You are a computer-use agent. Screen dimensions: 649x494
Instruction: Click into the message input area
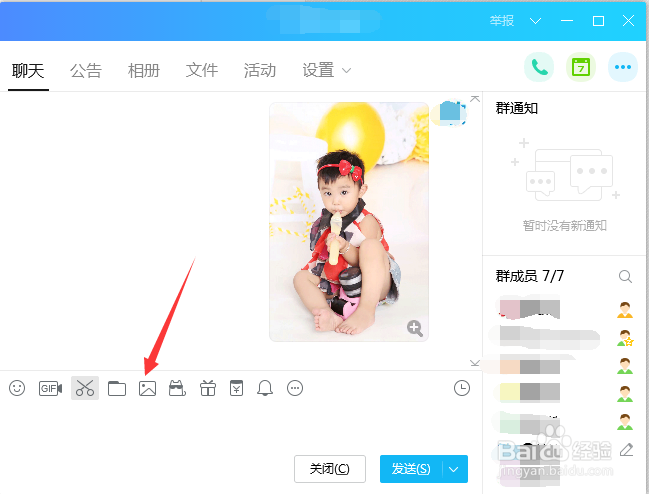[240, 426]
